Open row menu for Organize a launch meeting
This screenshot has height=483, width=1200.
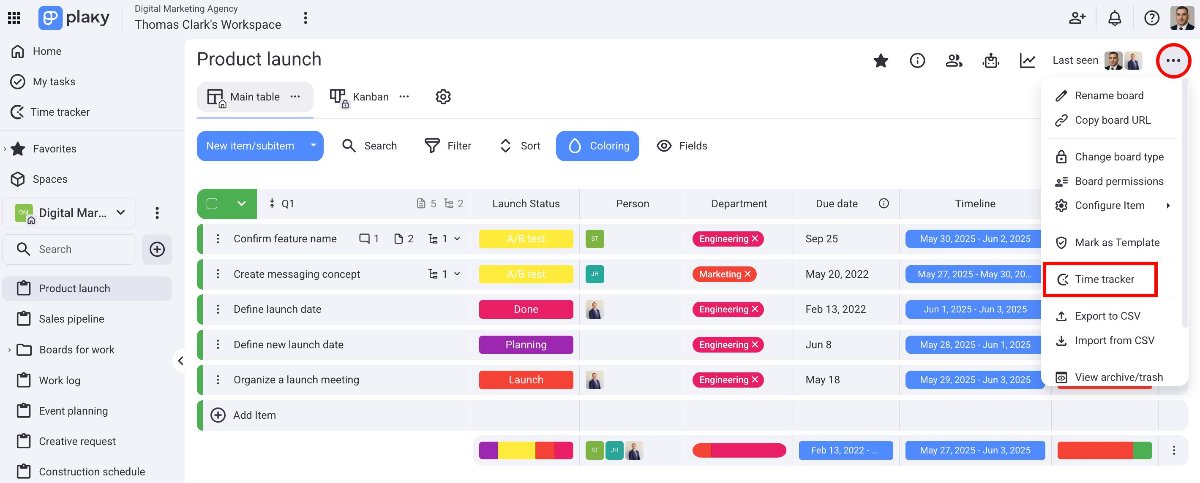click(x=217, y=380)
